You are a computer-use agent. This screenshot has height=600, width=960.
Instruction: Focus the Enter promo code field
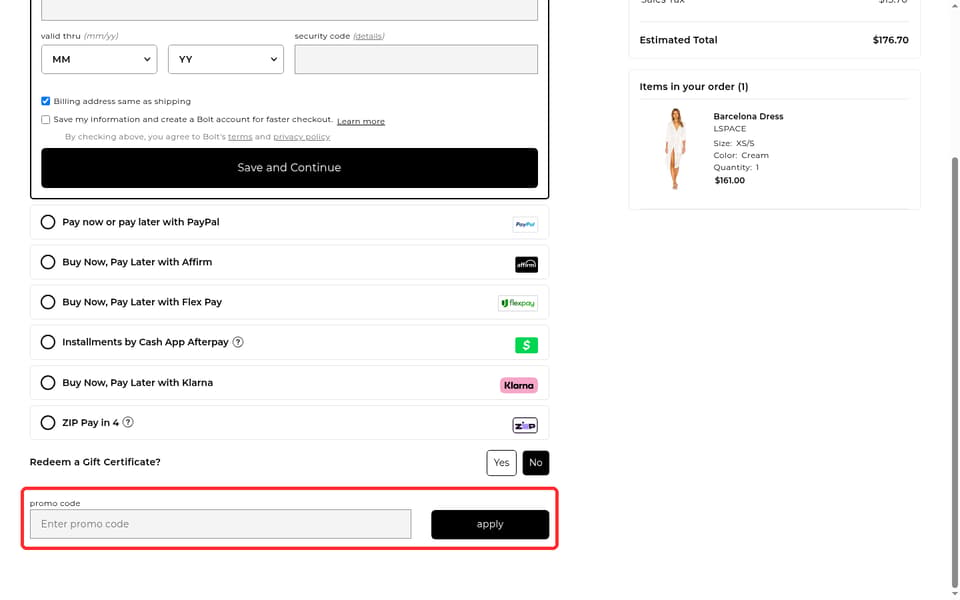click(220, 524)
